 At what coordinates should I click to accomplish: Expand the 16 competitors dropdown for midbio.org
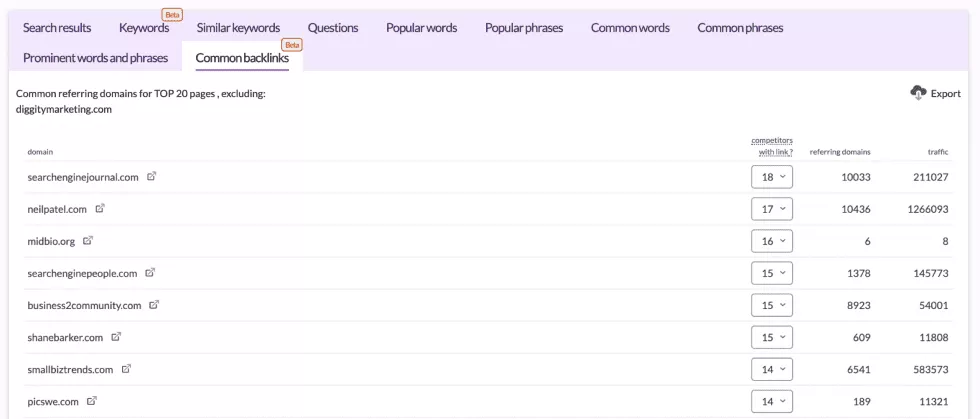click(x=772, y=241)
